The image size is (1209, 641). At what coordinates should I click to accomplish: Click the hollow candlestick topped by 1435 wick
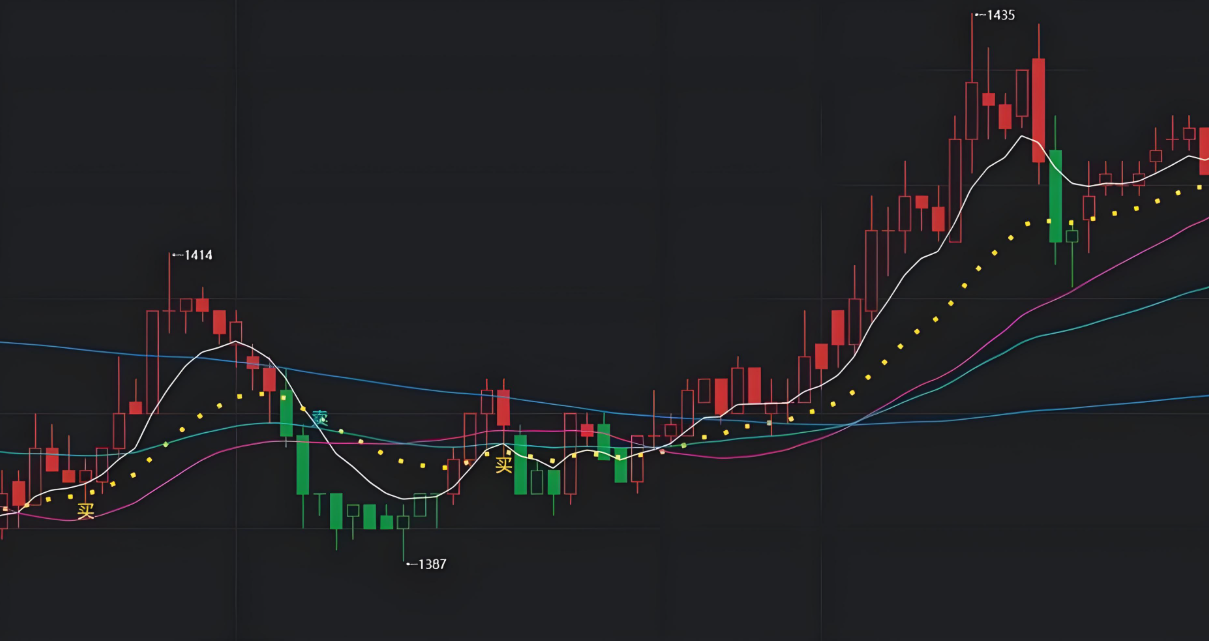click(x=971, y=110)
